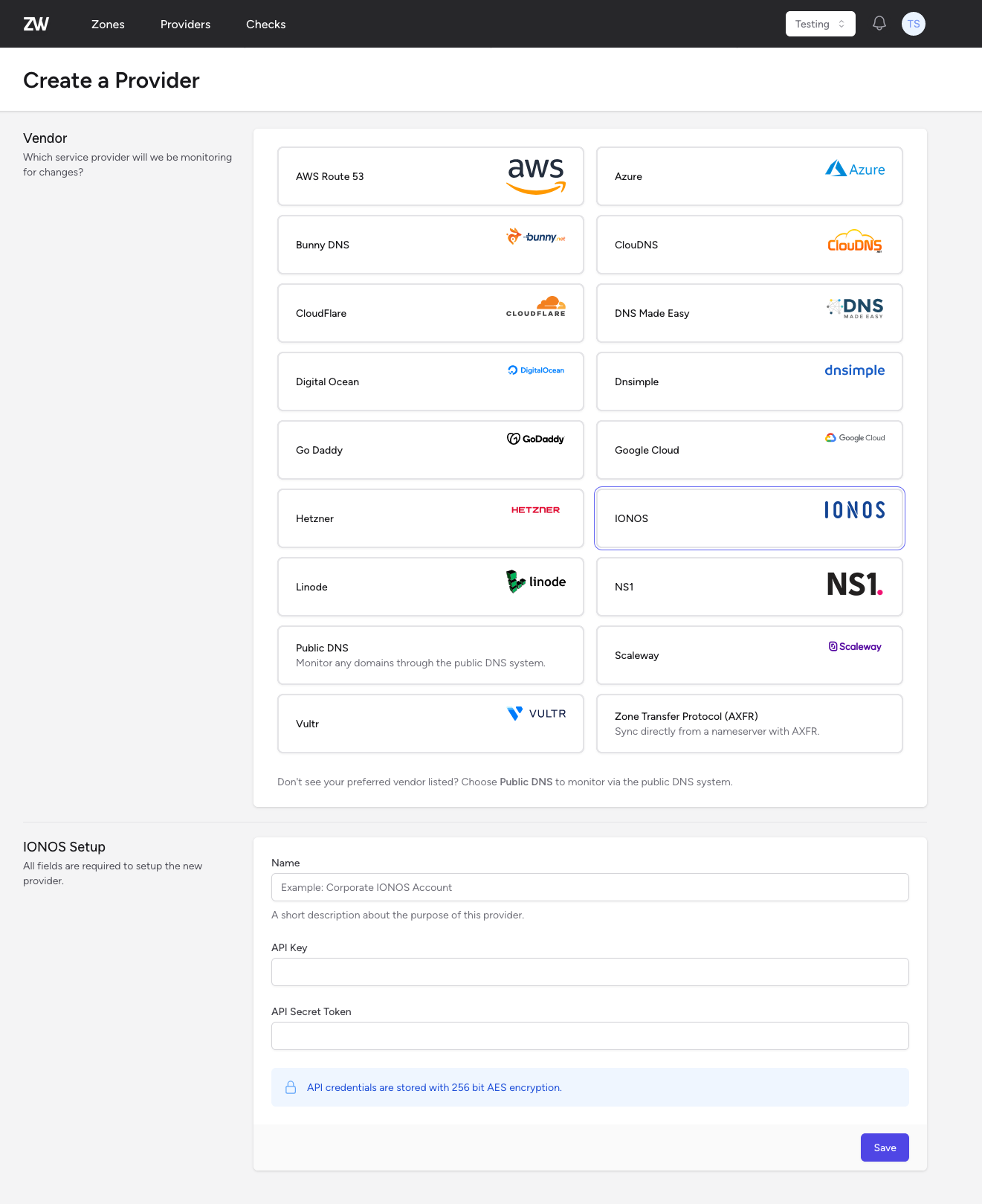Screen dimensions: 982x1204
Task: Click the lock icon in encryption notice
Action: (291, 1087)
